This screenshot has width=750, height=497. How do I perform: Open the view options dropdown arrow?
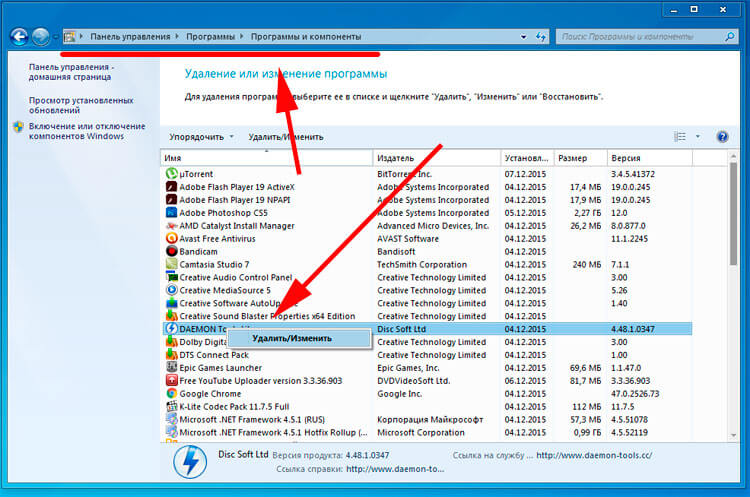(697, 137)
